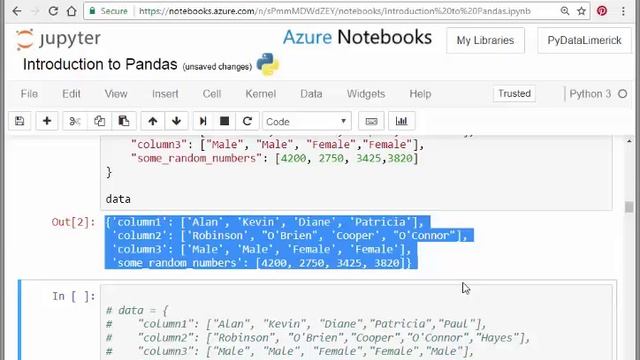This screenshot has width=640, height=360.
Task: Open the Data menu
Action: tap(311, 94)
